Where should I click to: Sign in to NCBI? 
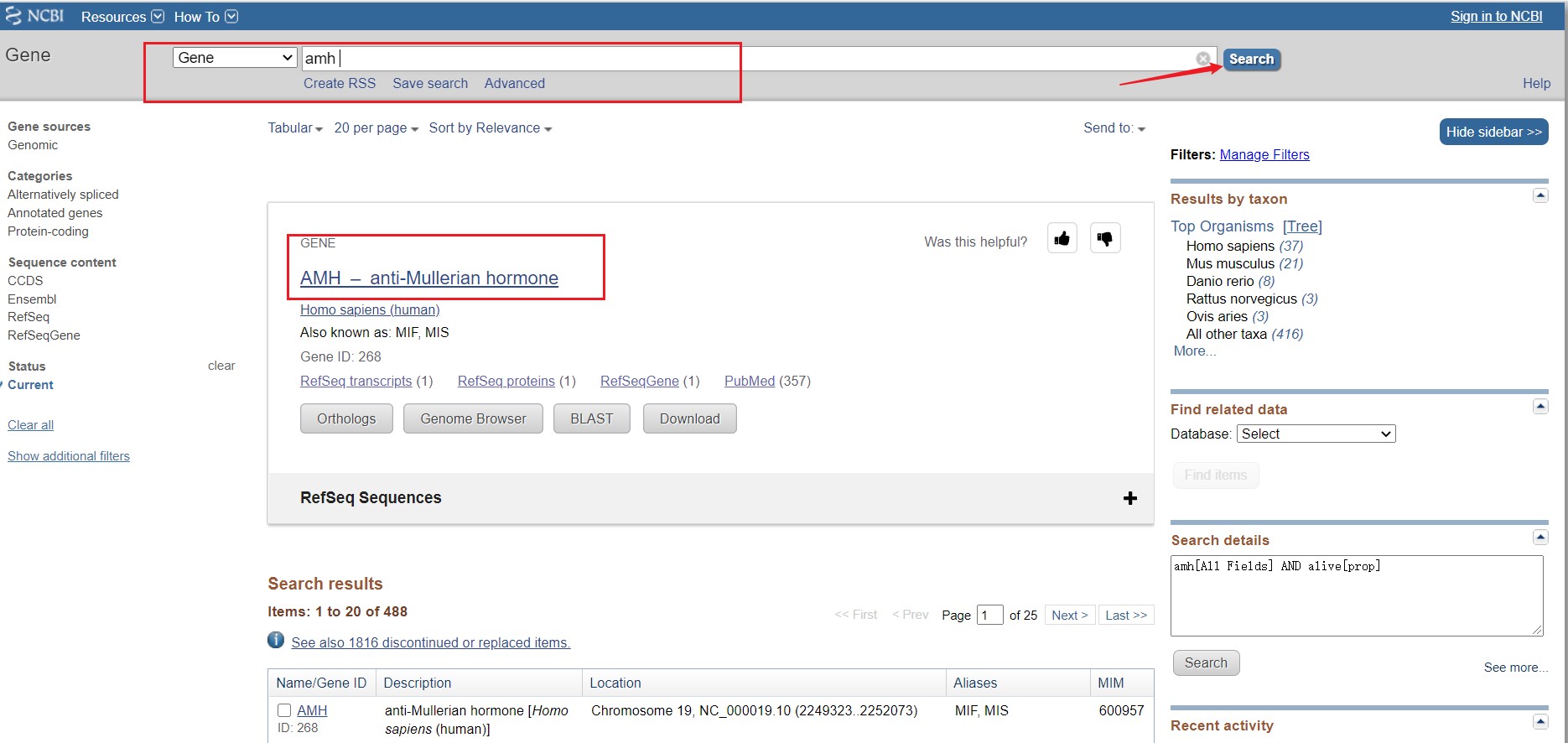click(1496, 16)
